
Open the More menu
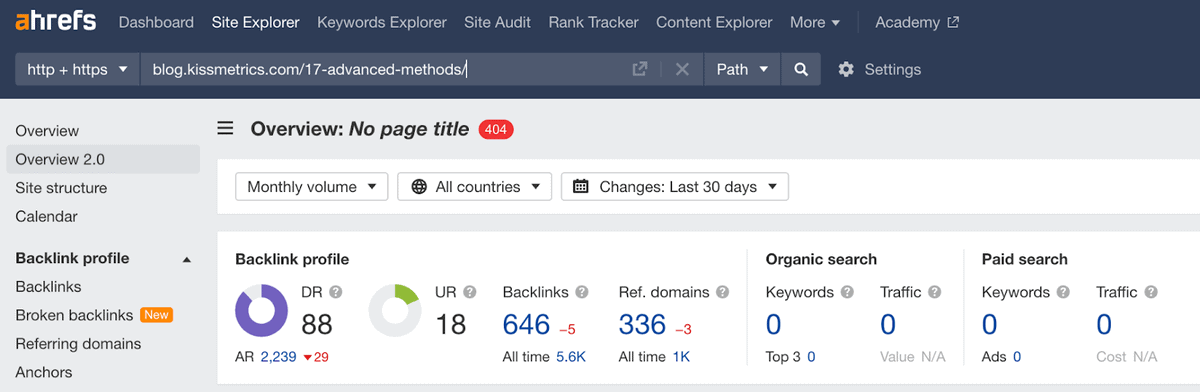coord(815,22)
